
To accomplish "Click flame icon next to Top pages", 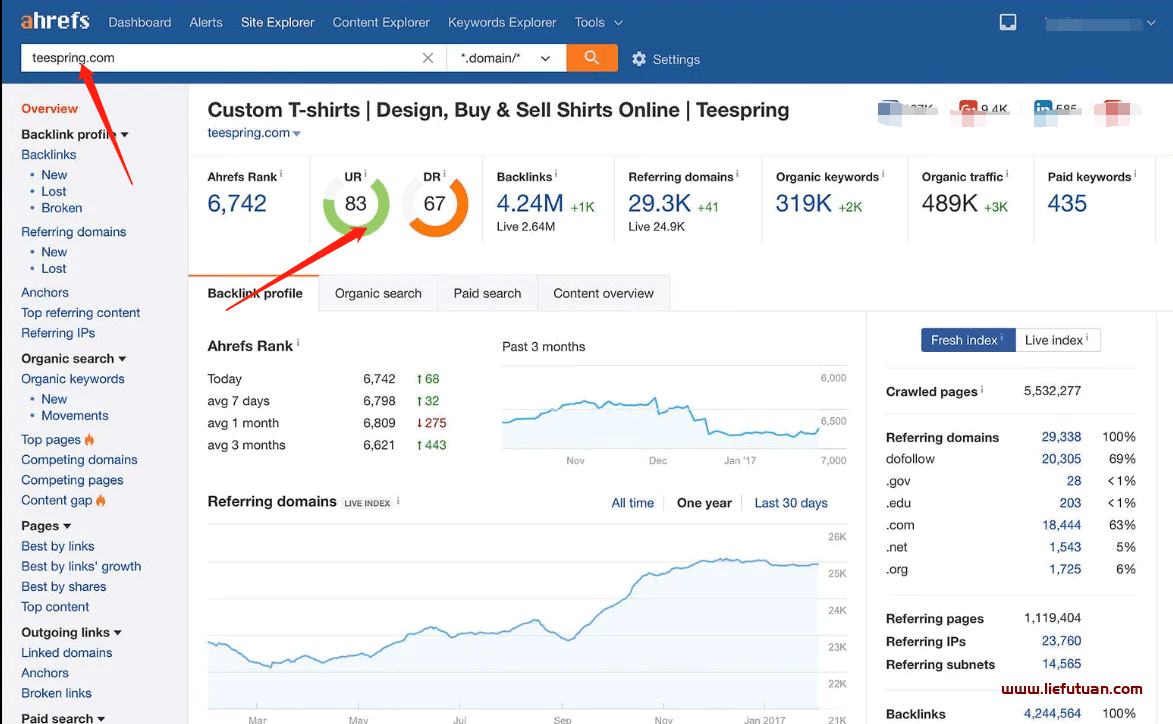I will 89,439.
